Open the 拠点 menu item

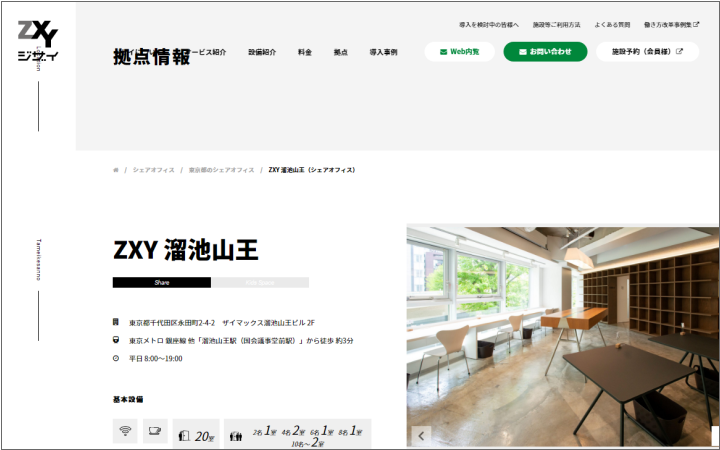341,52
